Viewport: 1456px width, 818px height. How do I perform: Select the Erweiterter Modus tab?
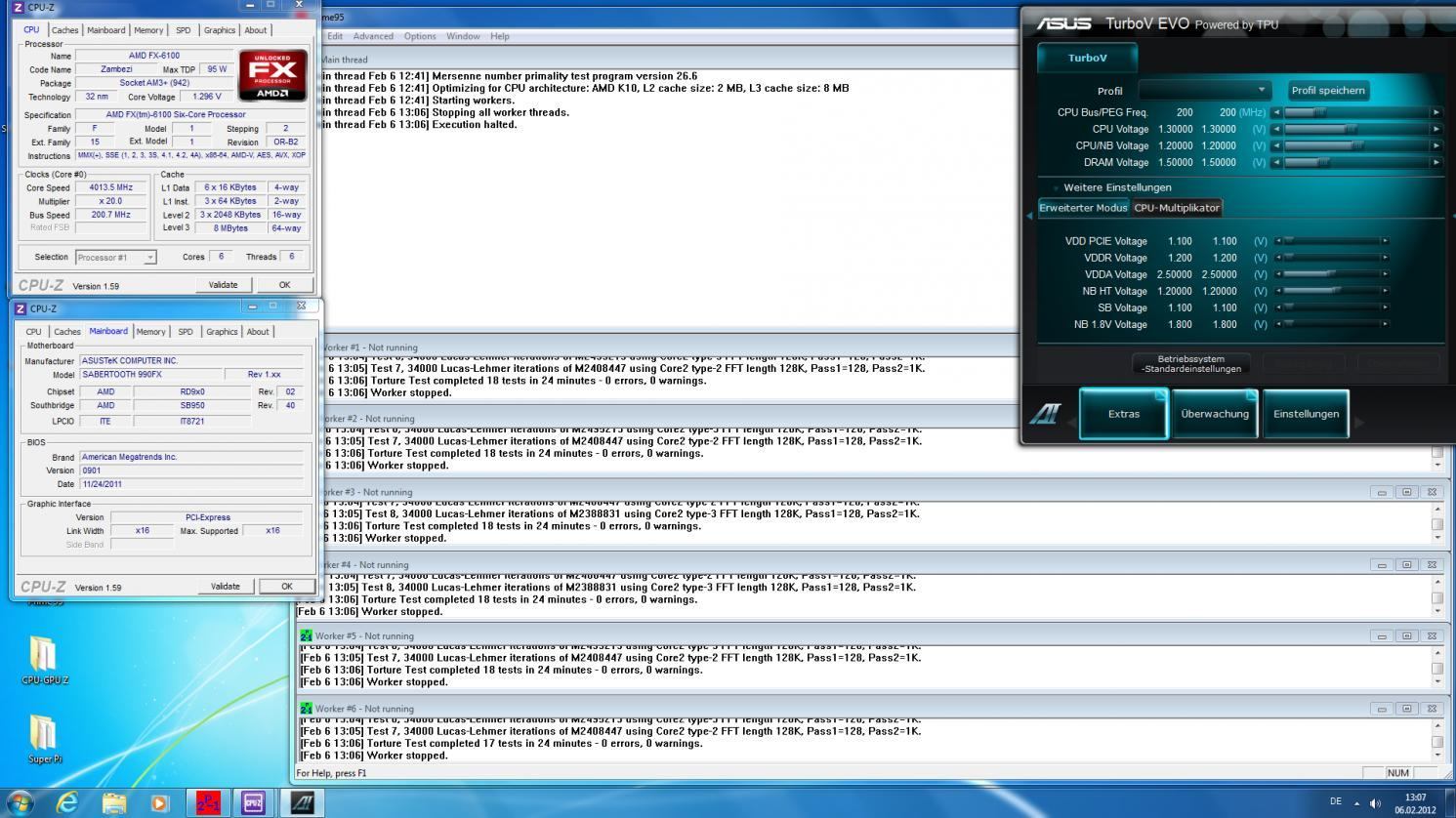click(1083, 208)
